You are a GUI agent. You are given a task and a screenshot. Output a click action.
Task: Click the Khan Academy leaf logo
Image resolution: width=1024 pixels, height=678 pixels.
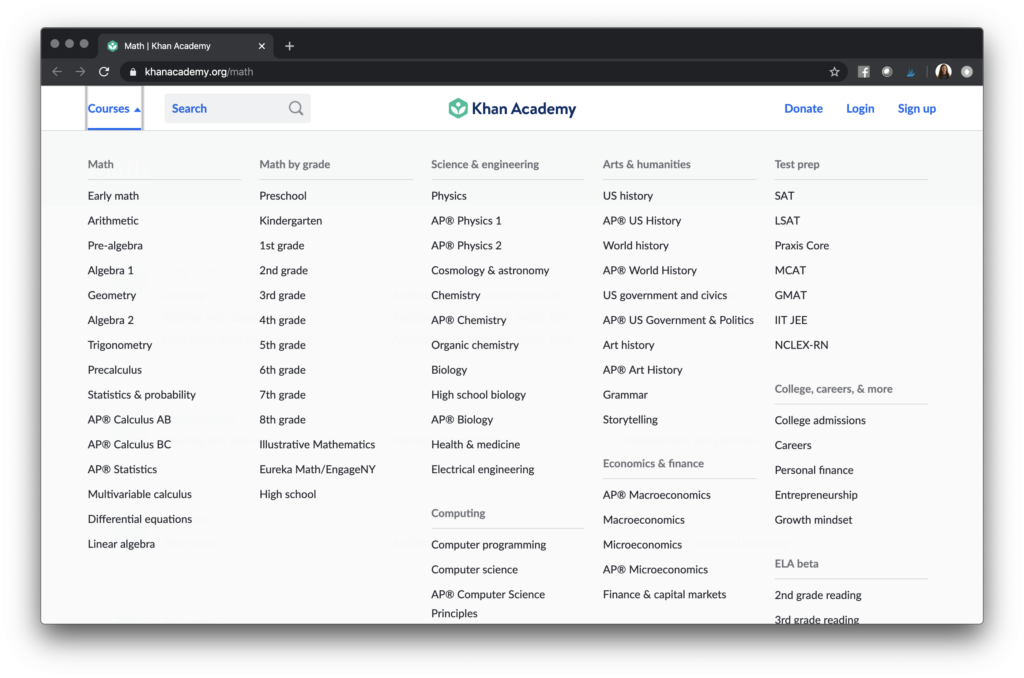pos(458,108)
